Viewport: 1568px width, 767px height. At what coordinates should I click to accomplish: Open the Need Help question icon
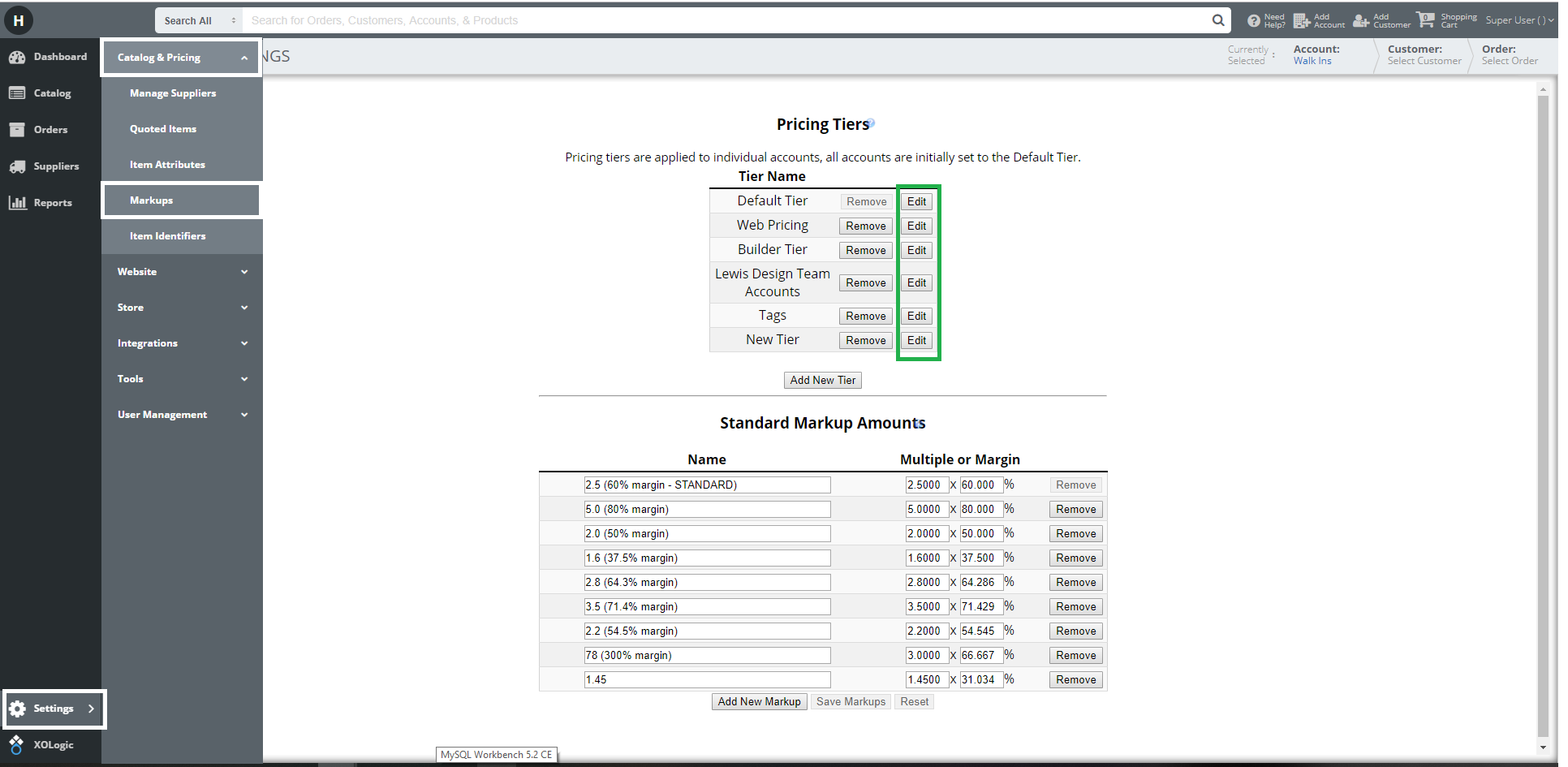click(x=1254, y=21)
